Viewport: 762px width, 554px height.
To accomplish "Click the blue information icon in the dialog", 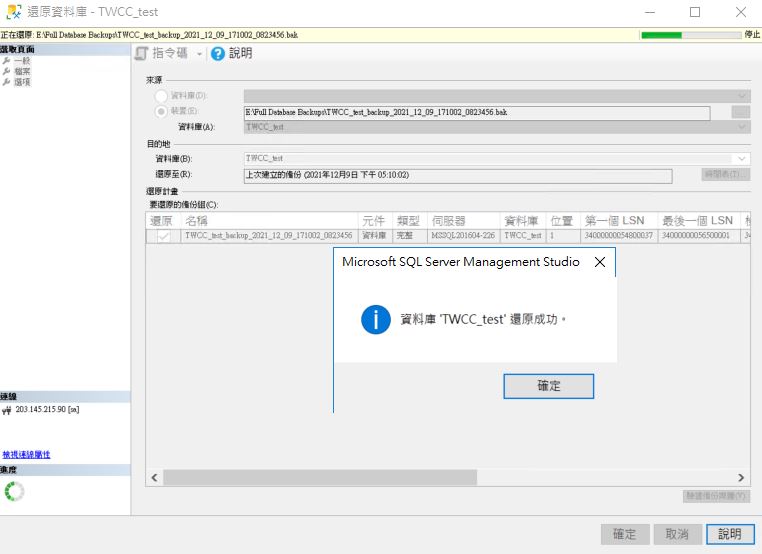I will pyautogui.click(x=376, y=319).
